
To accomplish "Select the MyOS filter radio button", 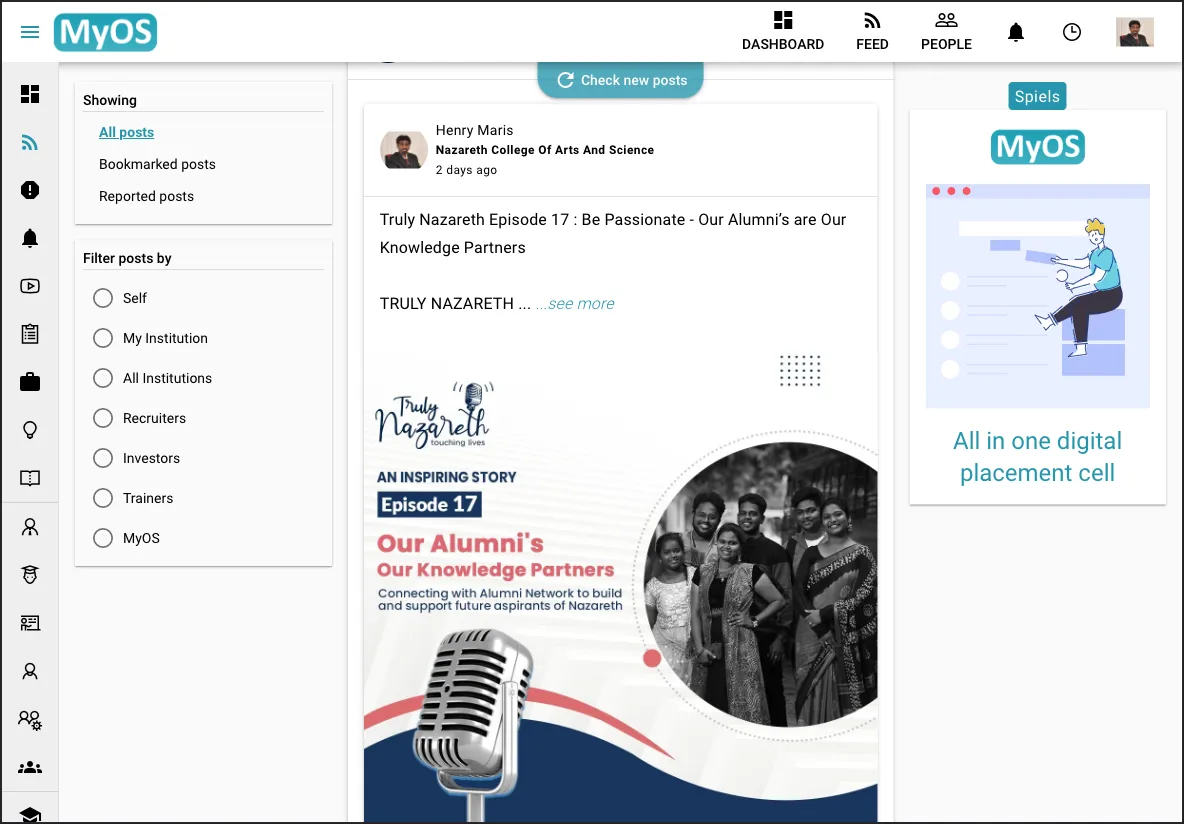I will pyautogui.click(x=103, y=539).
